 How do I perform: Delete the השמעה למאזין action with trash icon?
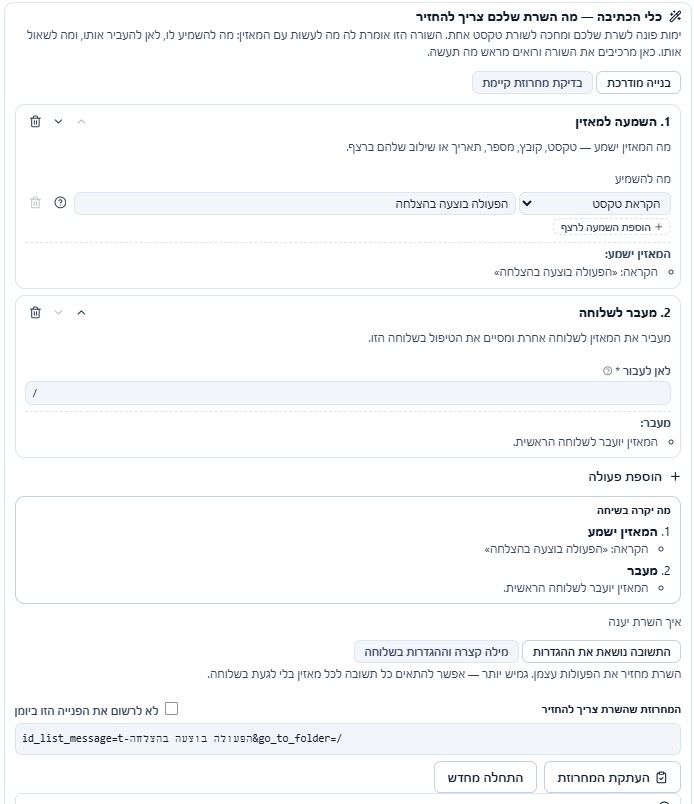35,122
